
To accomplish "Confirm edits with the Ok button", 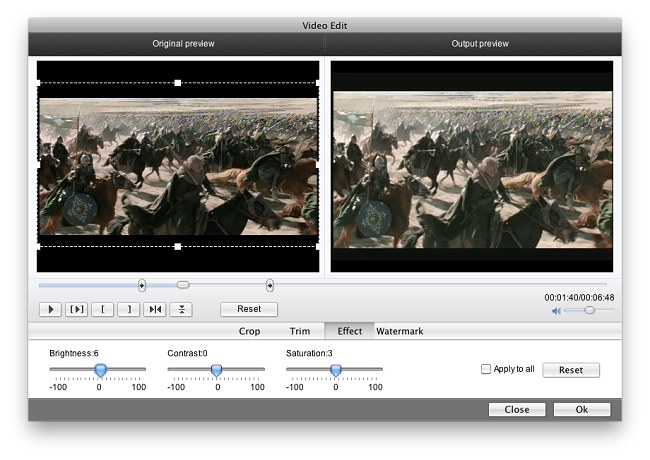I will (x=582, y=409).
